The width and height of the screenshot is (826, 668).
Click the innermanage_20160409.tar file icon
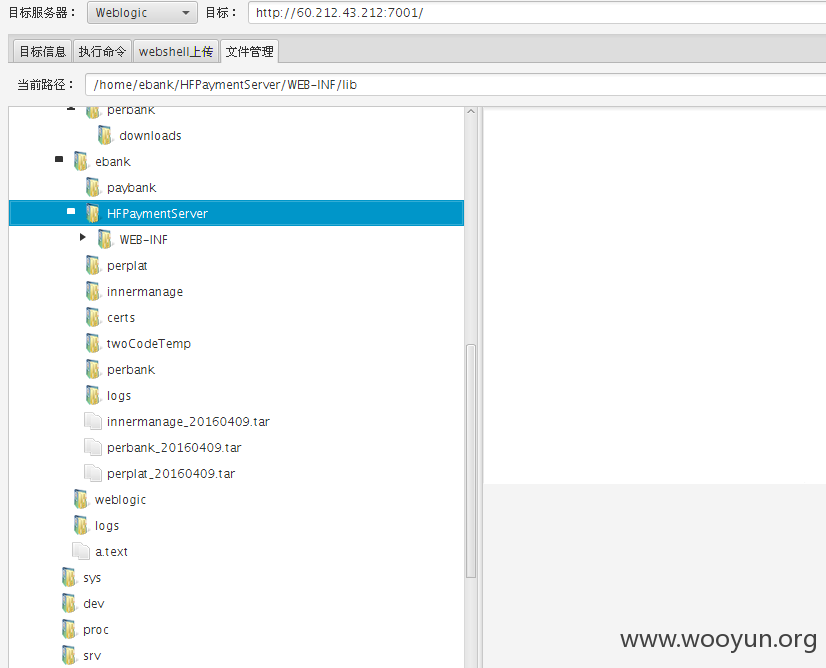(93, 421)
